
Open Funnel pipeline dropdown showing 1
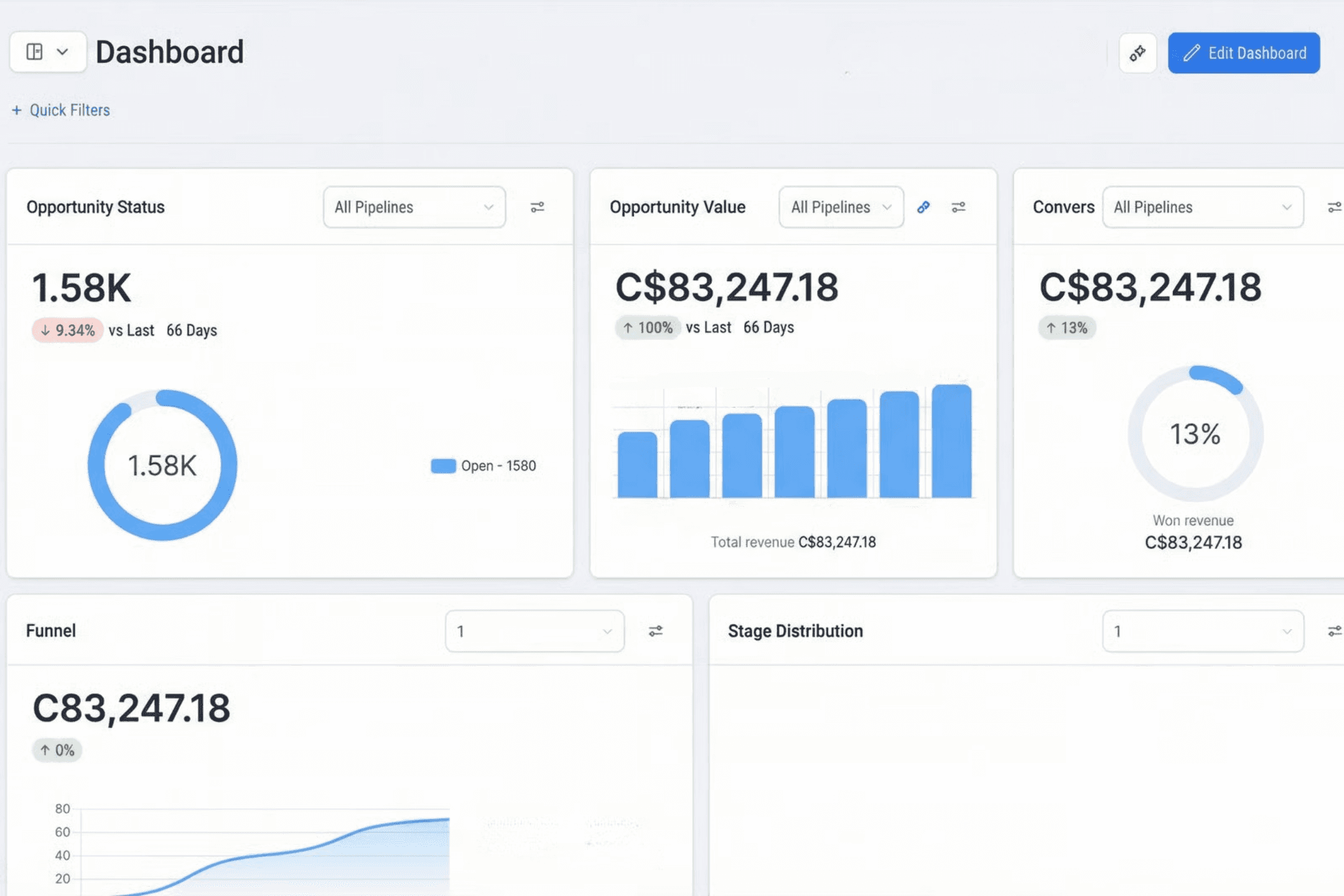(534, 631)
